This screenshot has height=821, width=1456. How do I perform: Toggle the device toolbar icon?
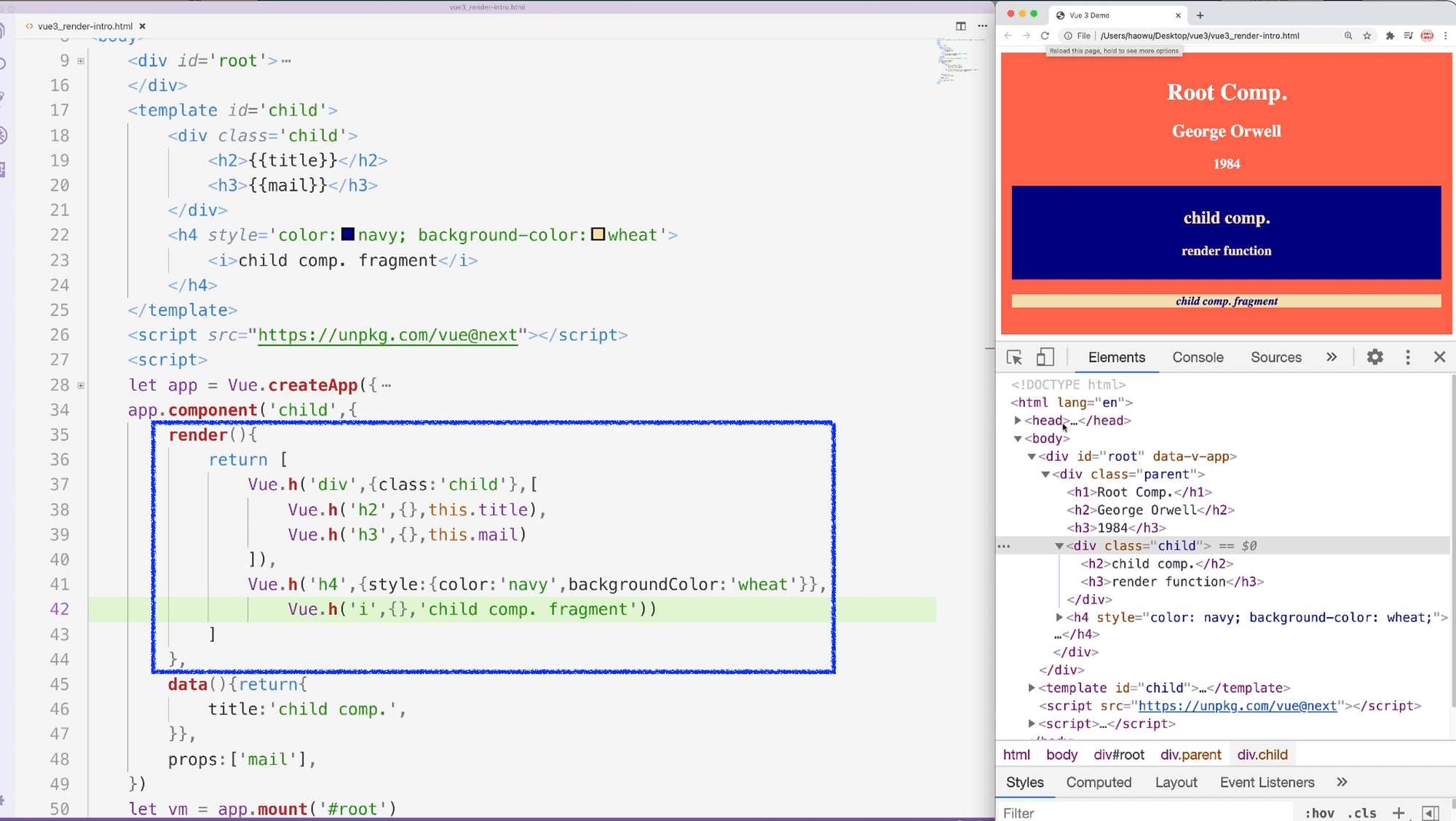tap(1045, 357)
